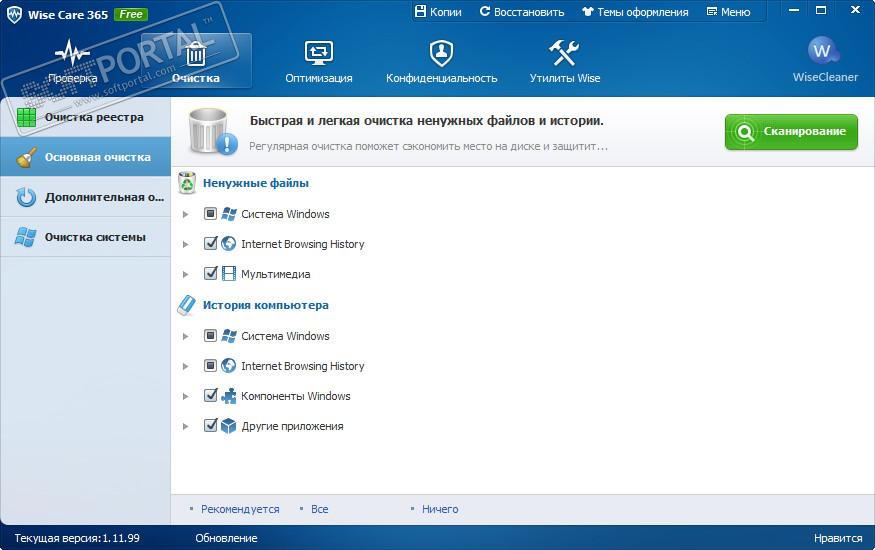Click the WiseCleaner account avatar icon

point(823,51)
